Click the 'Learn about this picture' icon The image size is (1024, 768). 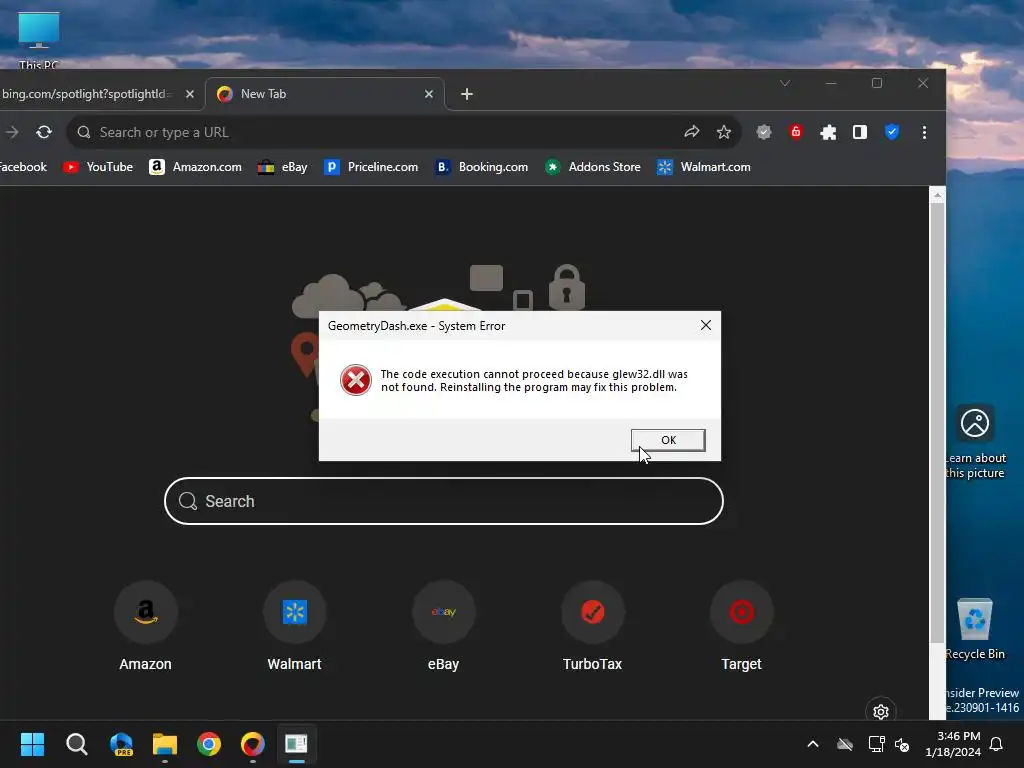(975, 442)
